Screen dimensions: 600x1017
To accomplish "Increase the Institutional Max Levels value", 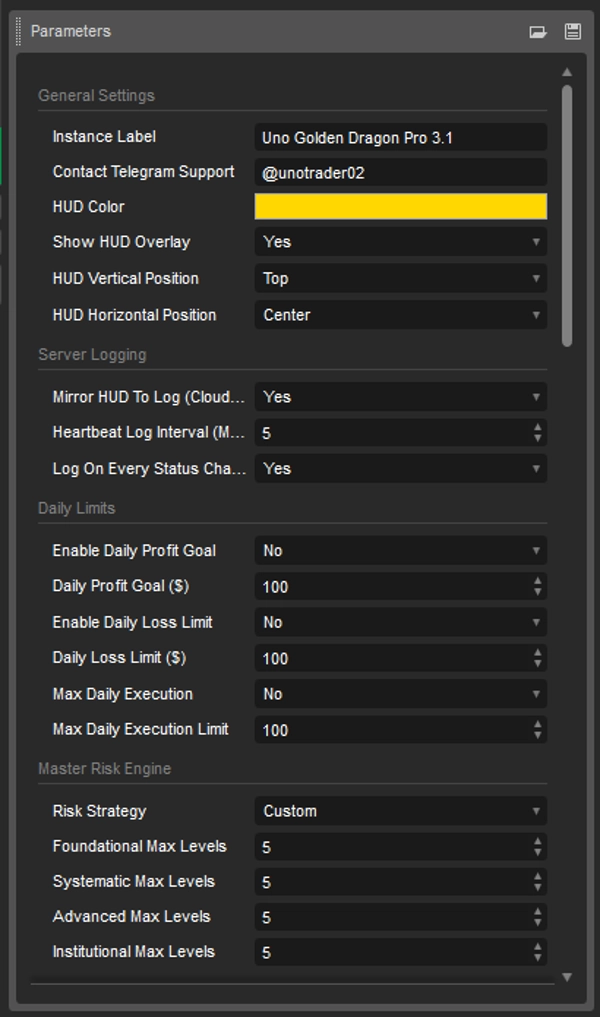I will (x=538, y=946).
